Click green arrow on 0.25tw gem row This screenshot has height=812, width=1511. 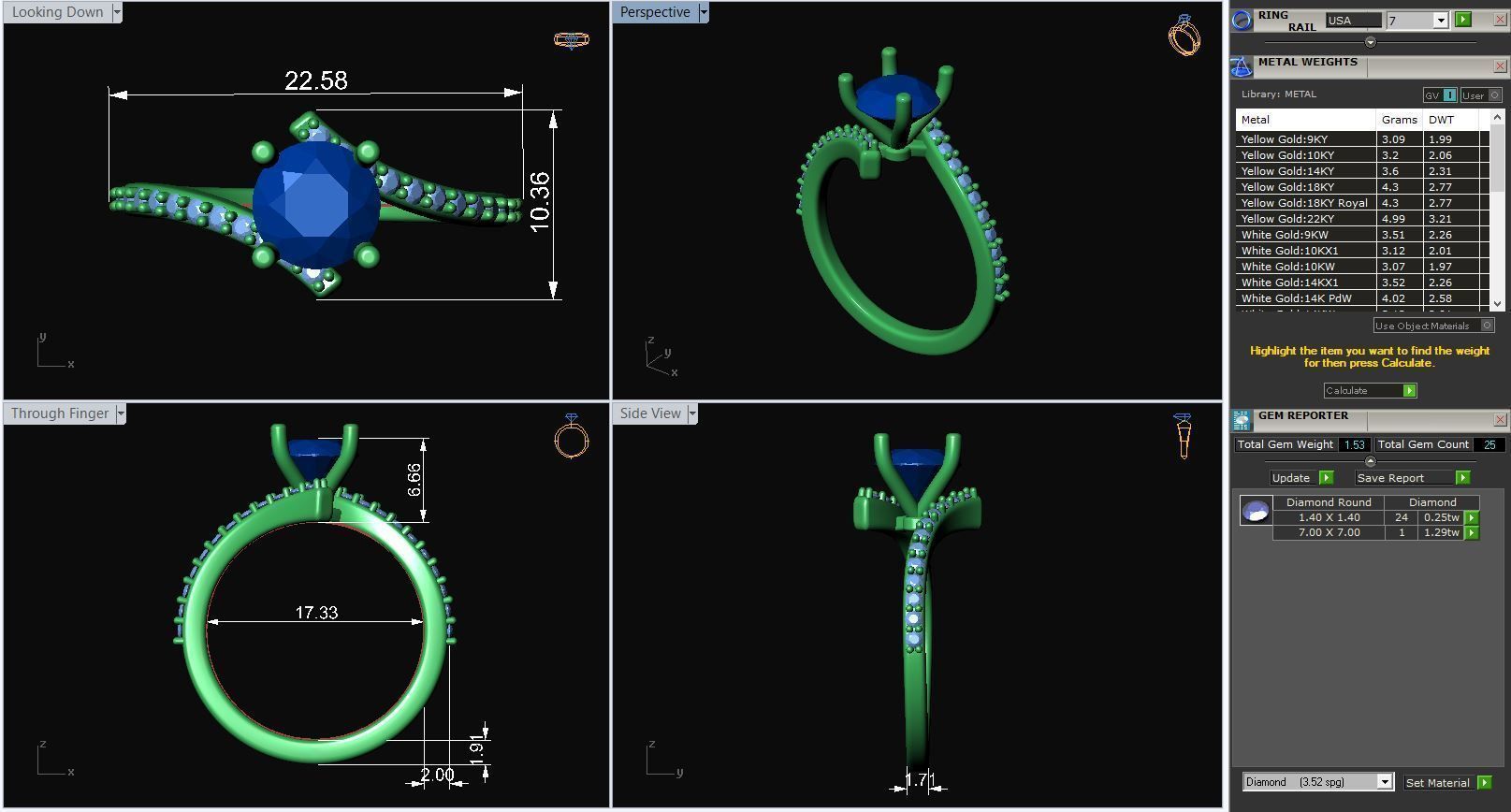pyautogui.click(x=1471, y=517)
